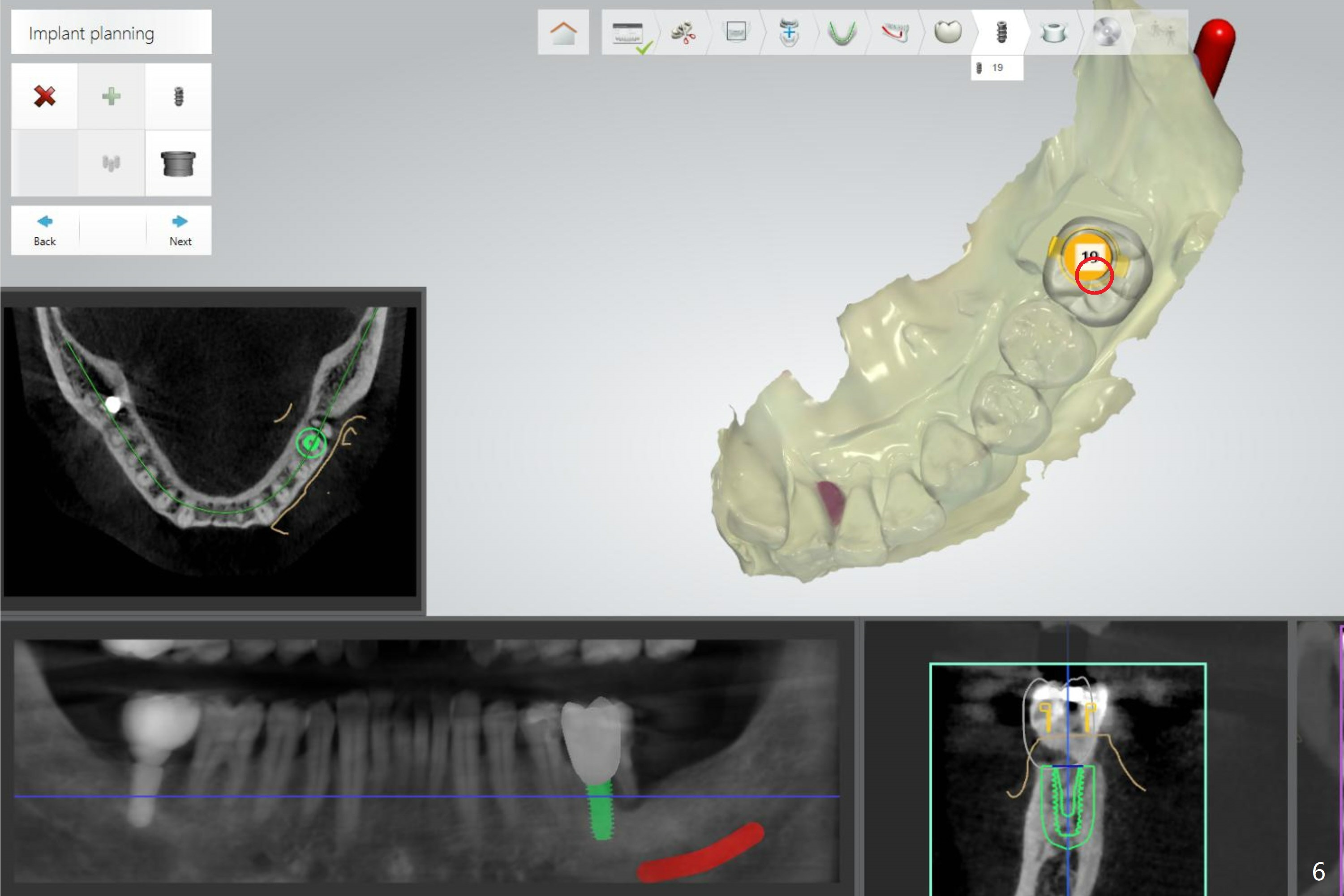1344x896 pixels.
Task: Open the surface scan alignment step with blue plus
Action: pyautogui.click(x=789, y=33)
